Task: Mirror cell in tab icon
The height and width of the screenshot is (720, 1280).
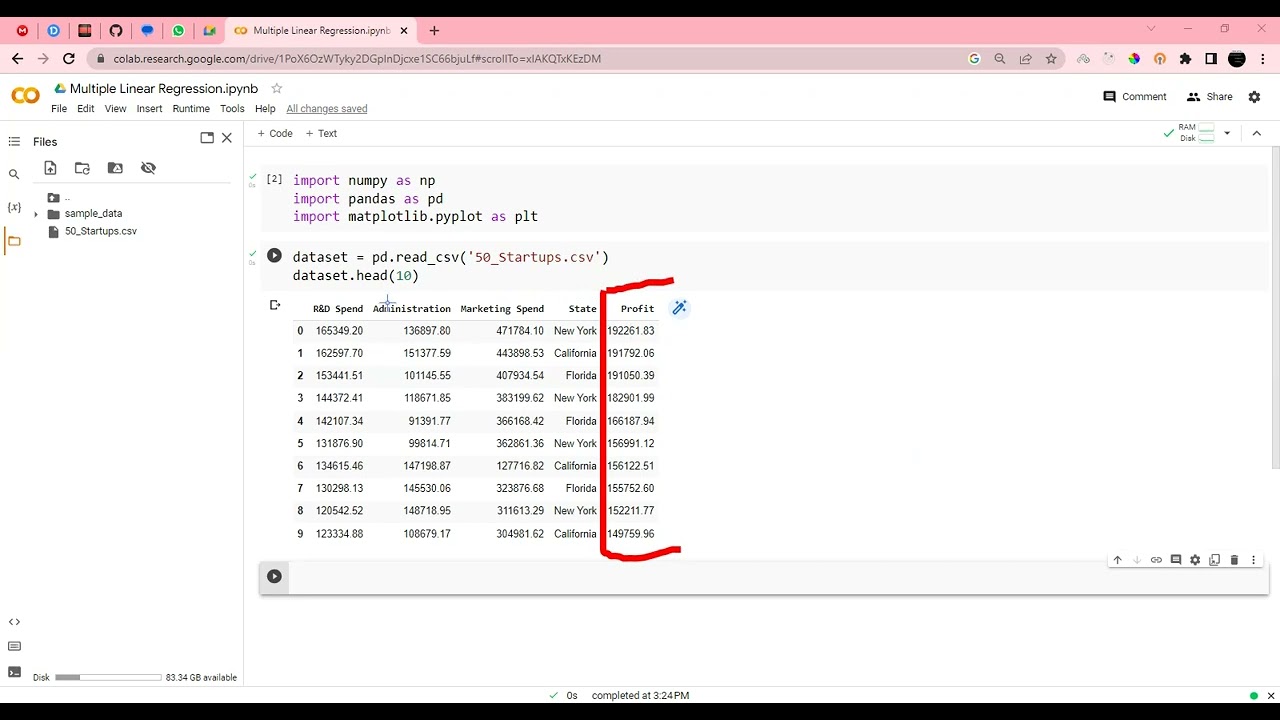Action: (x=1214, y=560)
